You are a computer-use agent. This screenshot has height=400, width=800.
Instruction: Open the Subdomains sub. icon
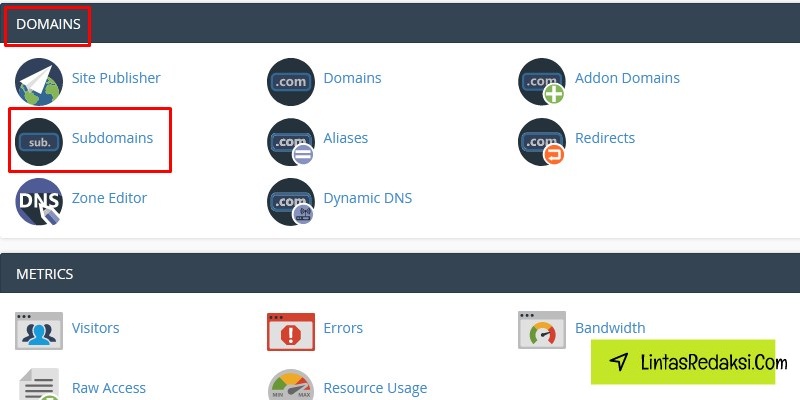[39, 142]
